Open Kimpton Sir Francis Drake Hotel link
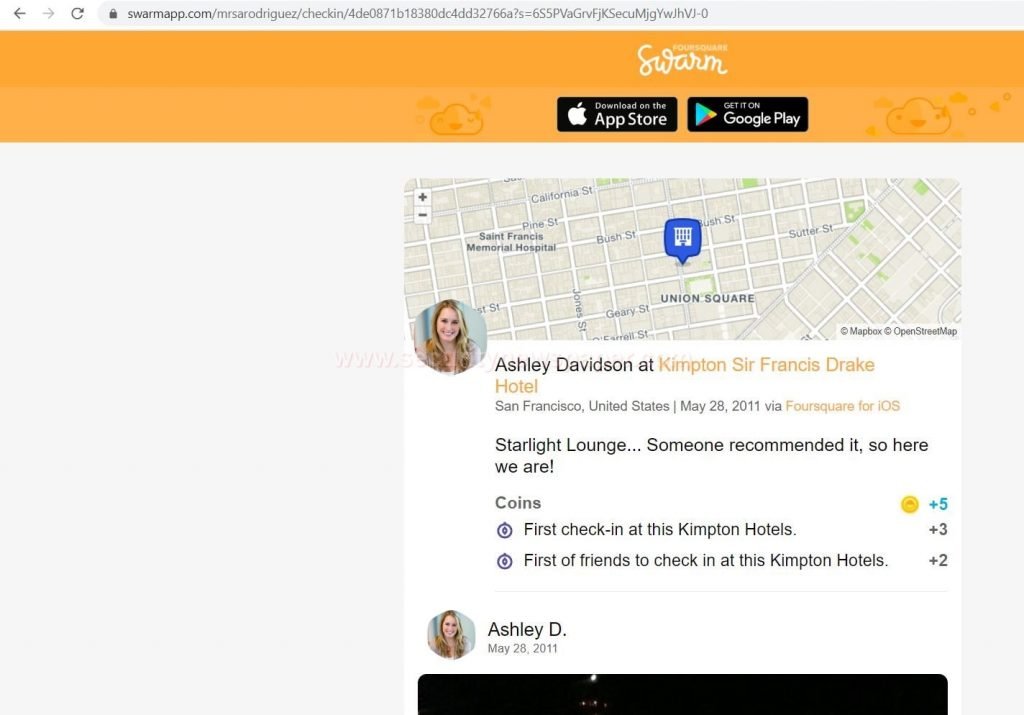1024x715 pixels. (x=684, y=375)
